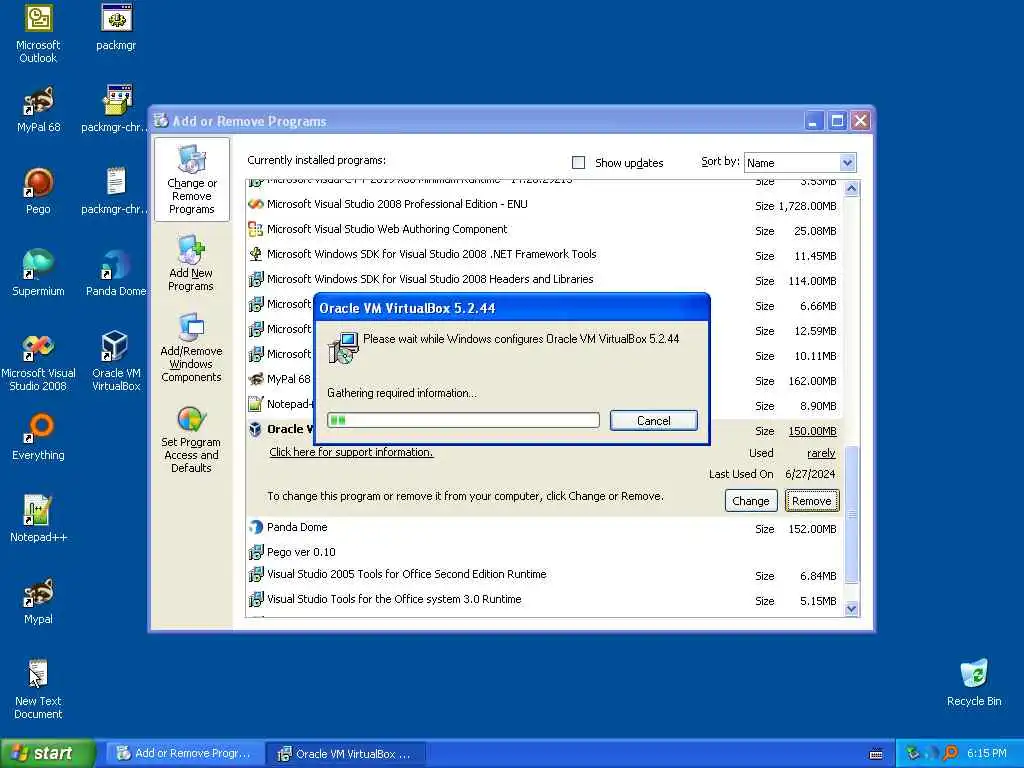Click Windows SDK Headers and Libraries icon
This screenshot has height=768, width=1024.
[x=255, y=280]
